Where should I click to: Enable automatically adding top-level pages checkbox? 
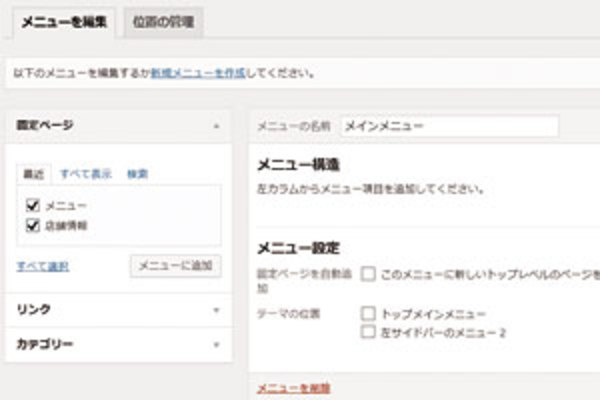(368, 274)
